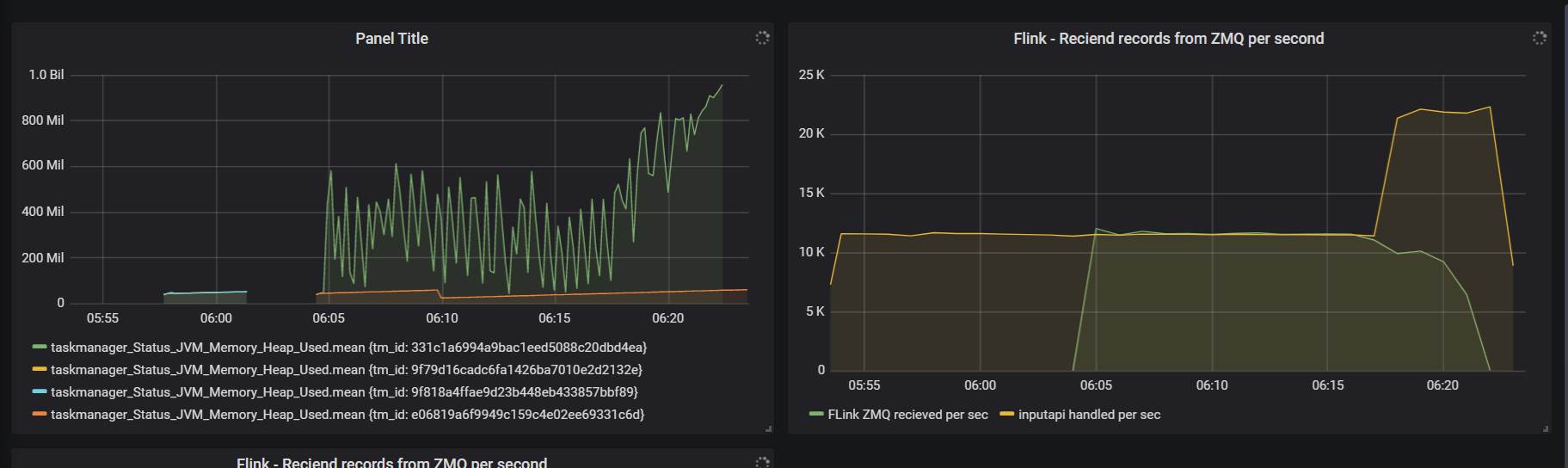Screen dimensions: 1568x468
Task: Toggle the Heap_Used series with tm_id 331c1a6994a9bac1eed5088c20dbd4ea
Action: coord(348,348)
